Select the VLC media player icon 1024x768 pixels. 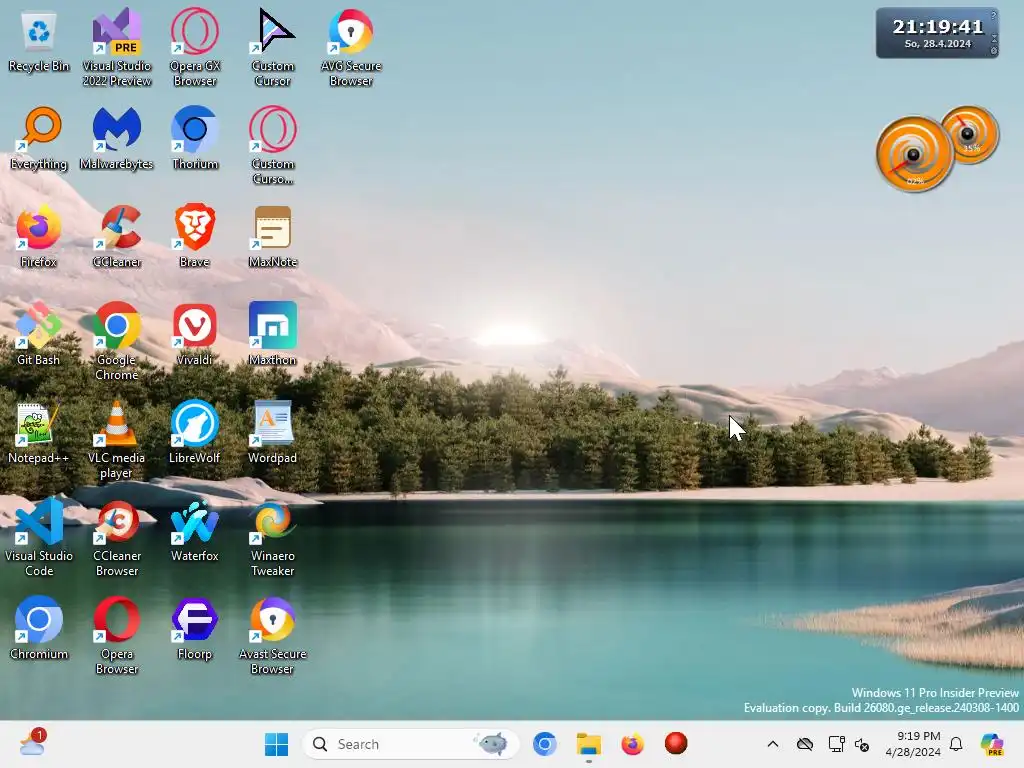click(x=117, y=439)
